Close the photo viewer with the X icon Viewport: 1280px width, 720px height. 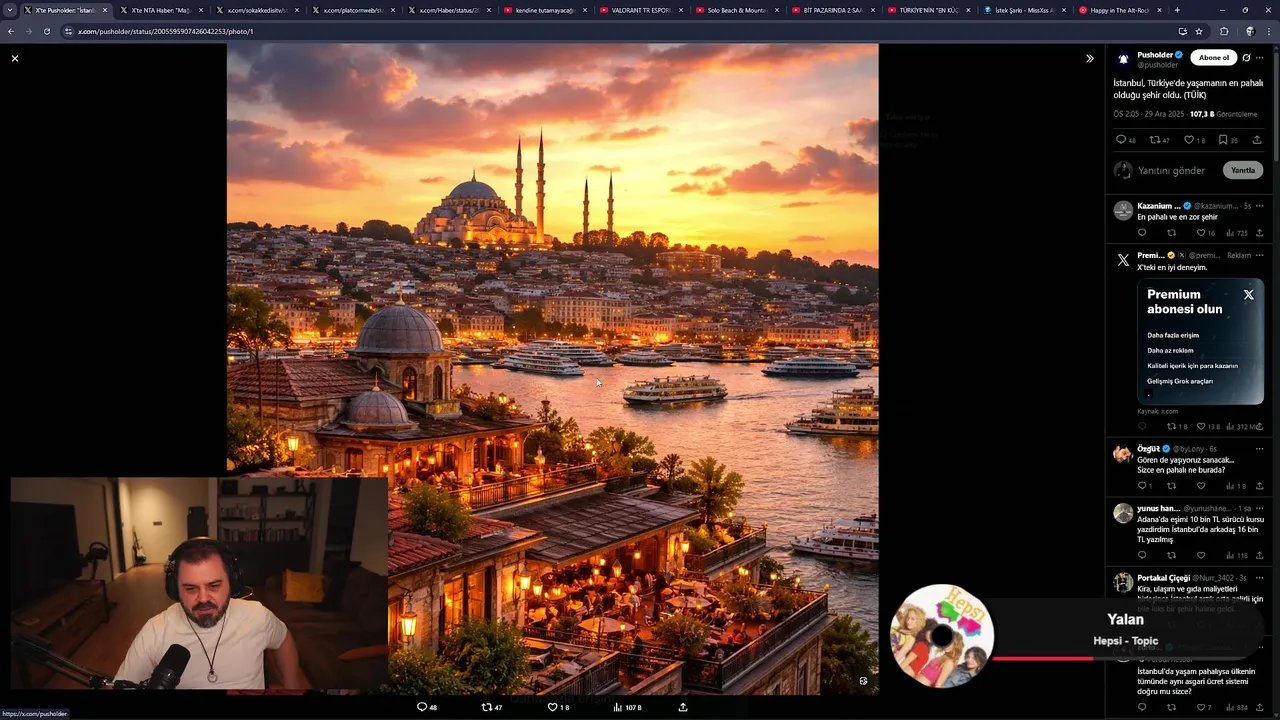pyautogui.click(x=15, y=59)
